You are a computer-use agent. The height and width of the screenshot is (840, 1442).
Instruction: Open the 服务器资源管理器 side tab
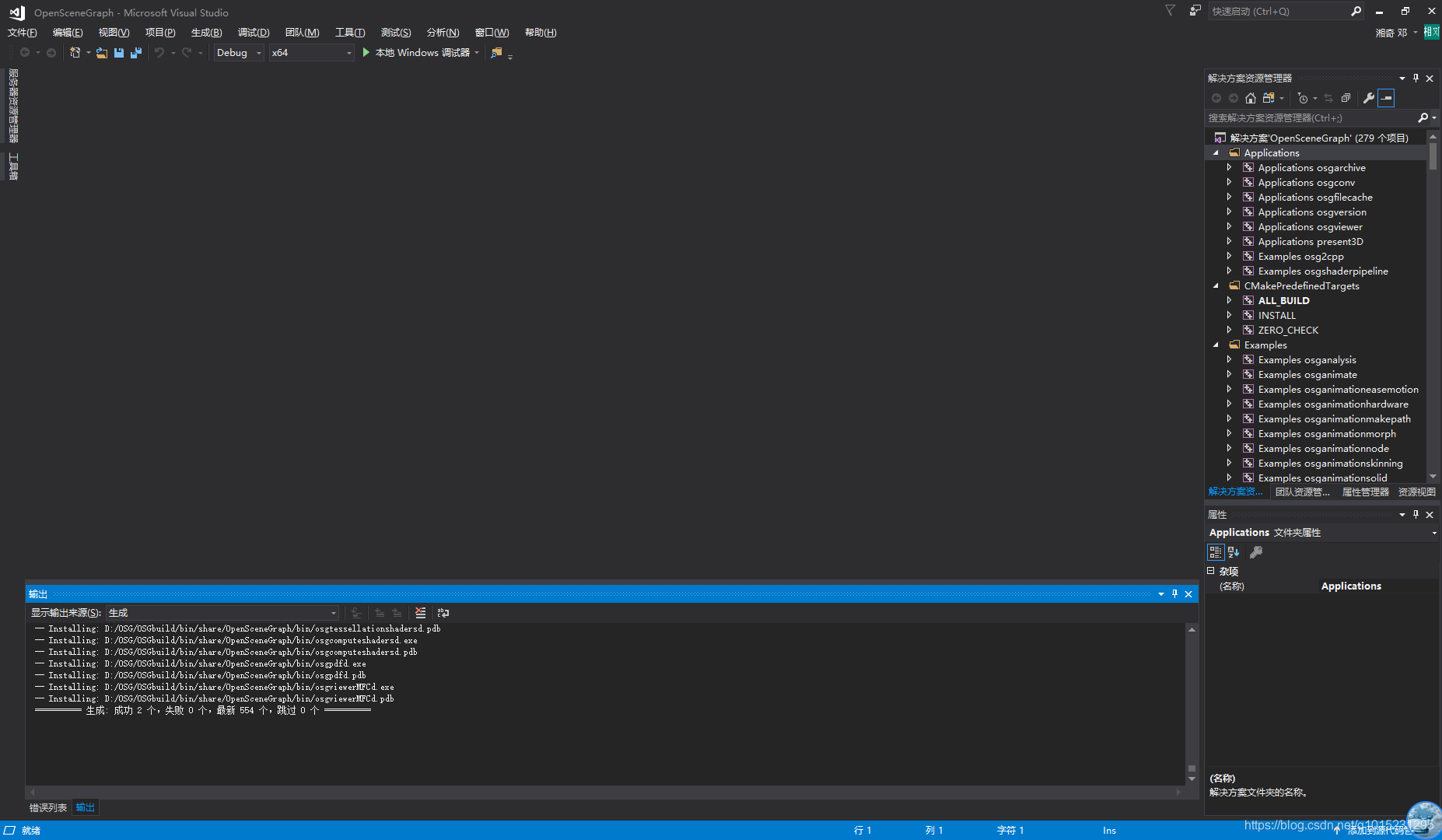pos(13,106)
